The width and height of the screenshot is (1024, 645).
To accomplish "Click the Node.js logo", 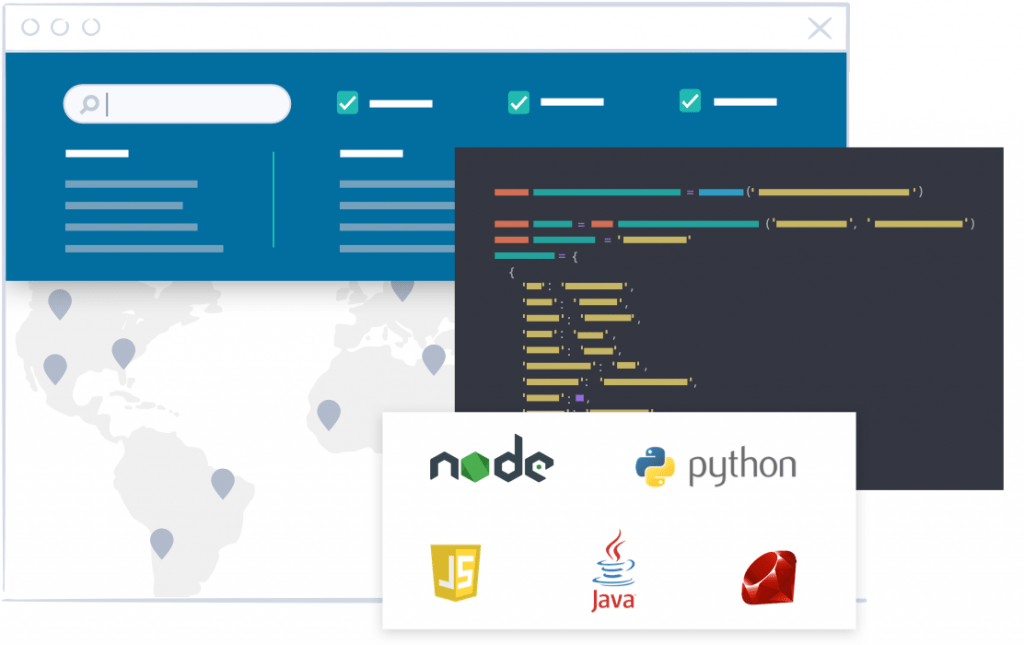I will click(x=491, y=459).
